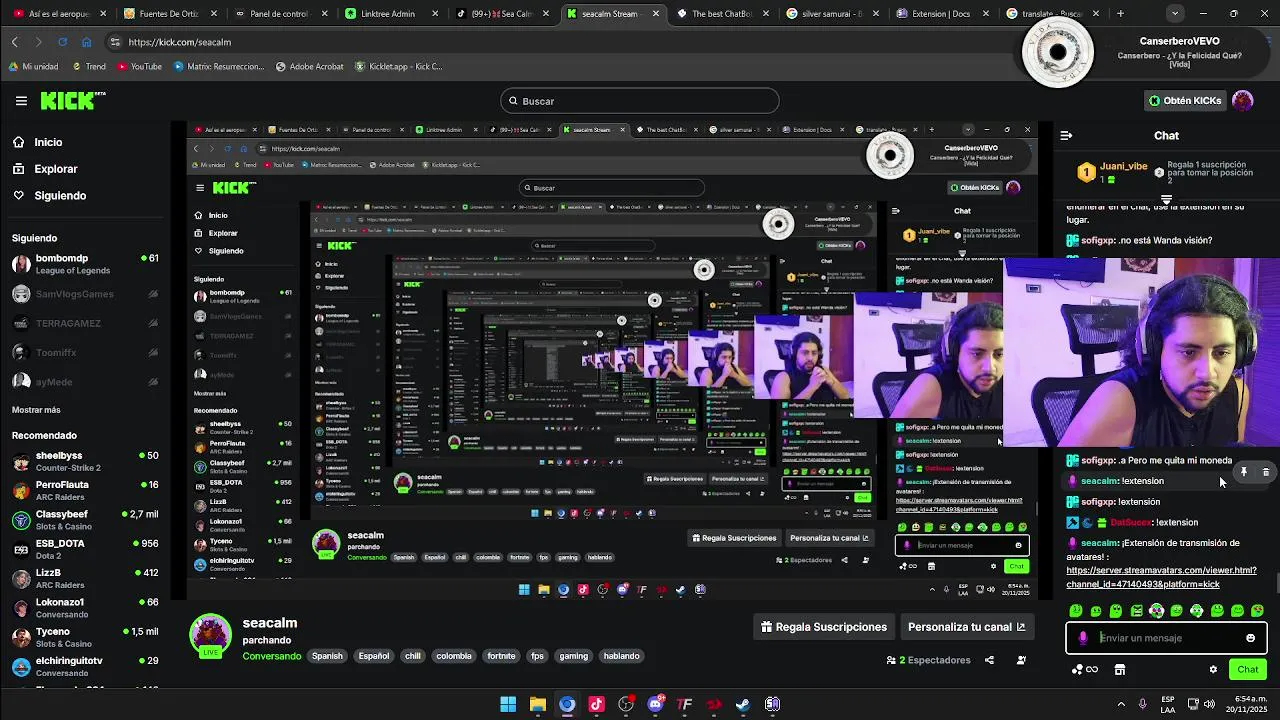Pin the seacalm !extension message
Viewport: 1280px width, 720px height.
1244,472
